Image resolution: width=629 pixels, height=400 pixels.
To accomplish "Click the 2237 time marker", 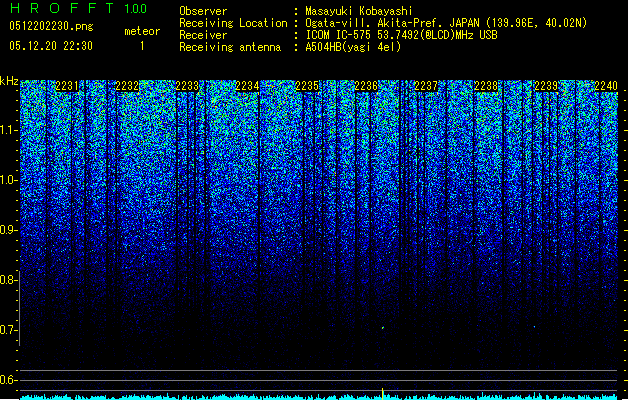I will (426, 86).
